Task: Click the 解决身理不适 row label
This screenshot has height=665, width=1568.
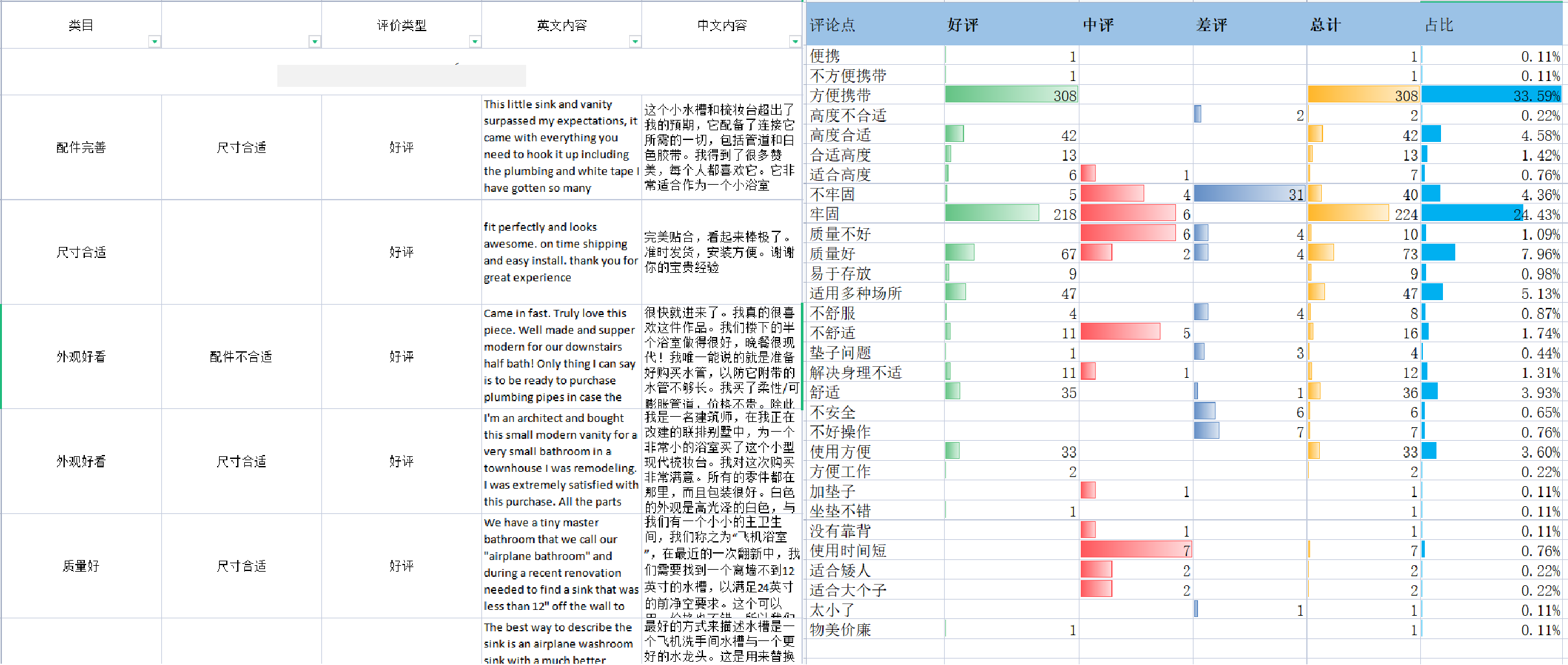Action: 856,373
